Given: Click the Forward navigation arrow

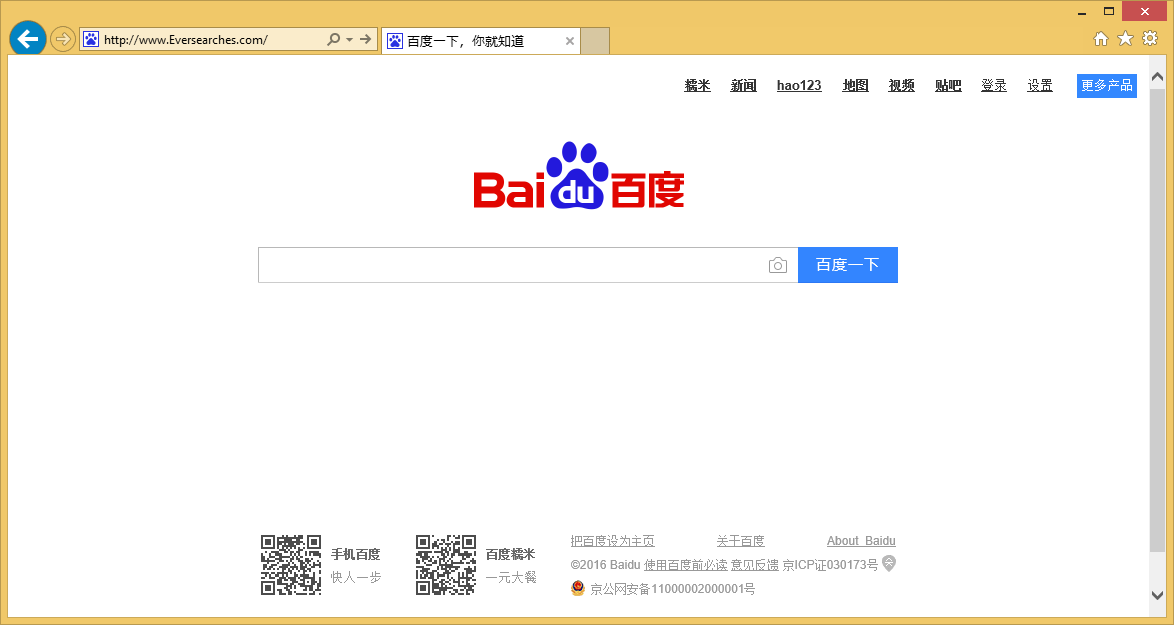Looking at the screenshot, I should (61, 40).
